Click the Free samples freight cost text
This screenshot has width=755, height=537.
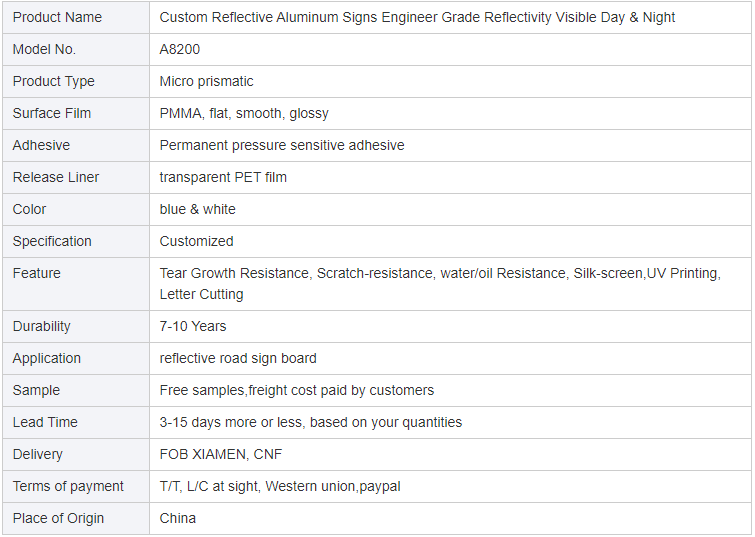[x=297, y=390]
